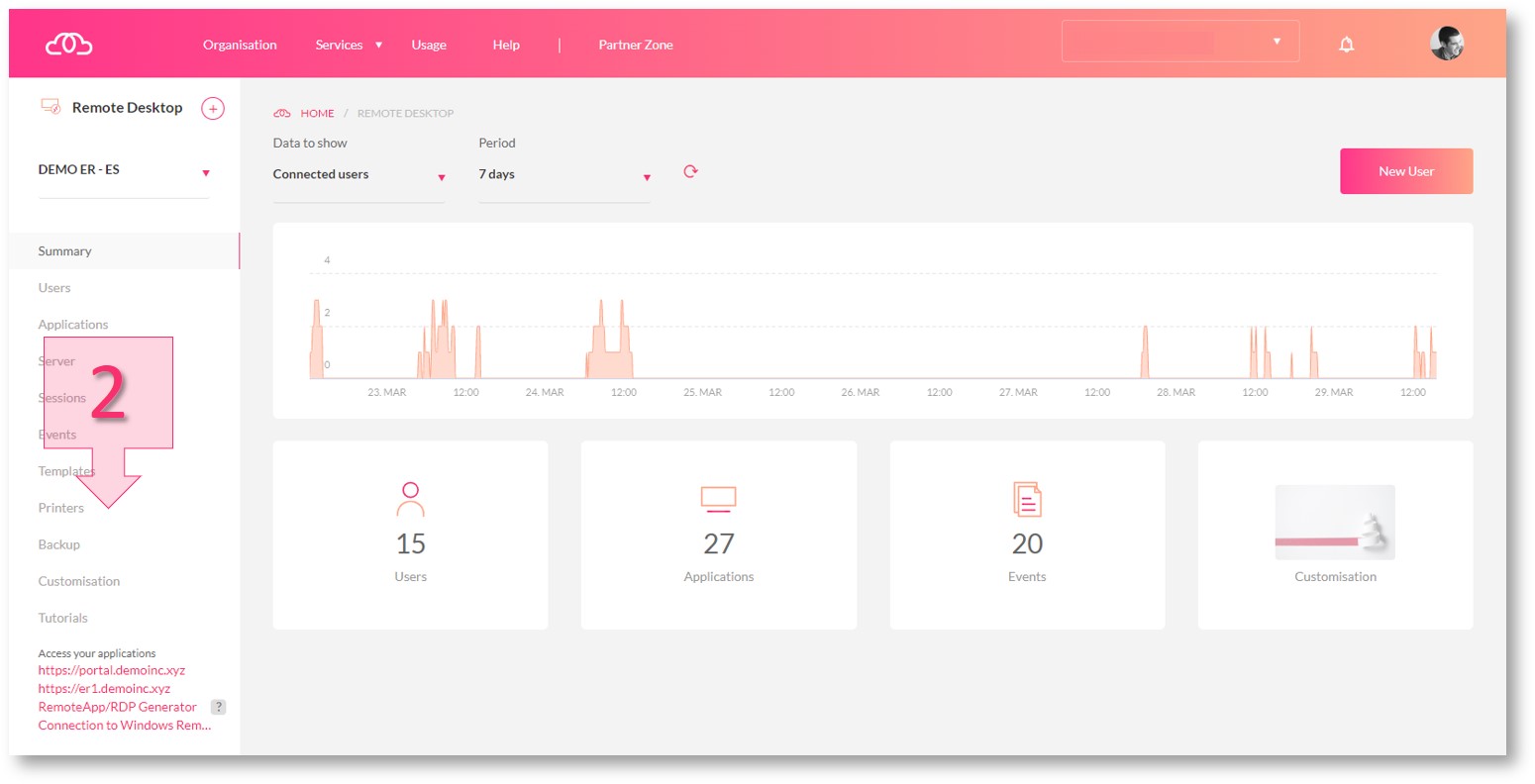Click the HOME breadcrumb link
Screen dimensions: 1535x784
click(317, 114)
